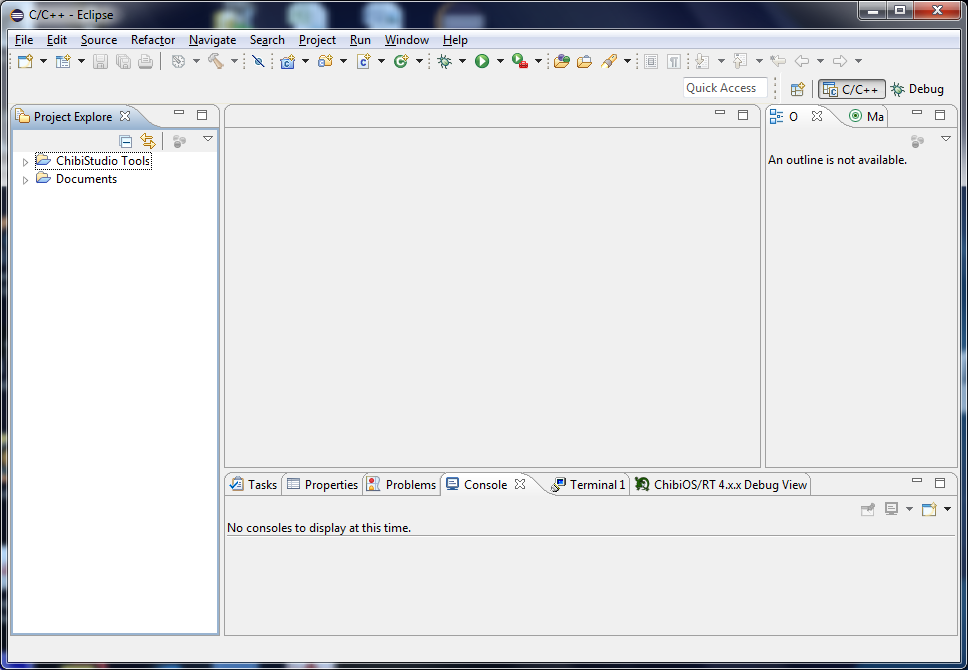
Task: Expand the Documents project node
Action: 26,180
